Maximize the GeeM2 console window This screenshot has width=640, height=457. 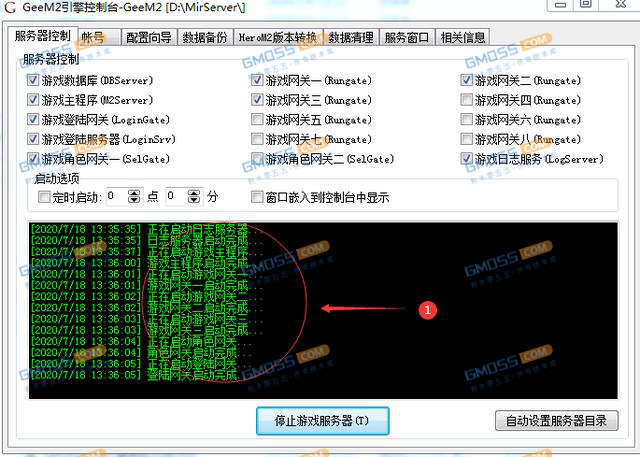(586, 5)
